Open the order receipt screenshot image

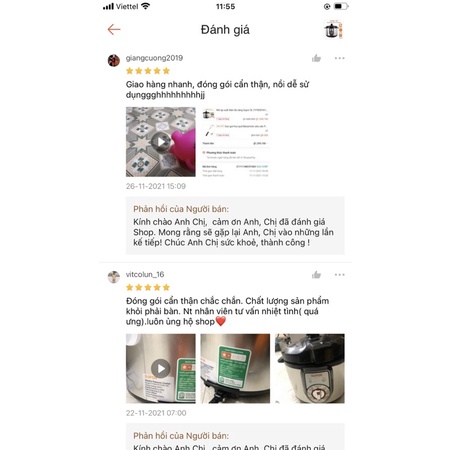coord(235,142)
